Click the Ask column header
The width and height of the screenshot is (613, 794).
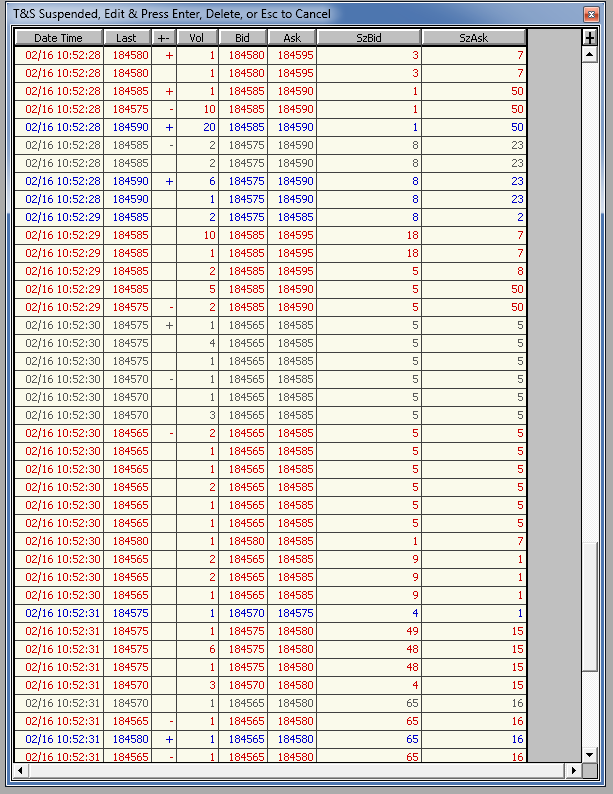(x=292, y=37)
